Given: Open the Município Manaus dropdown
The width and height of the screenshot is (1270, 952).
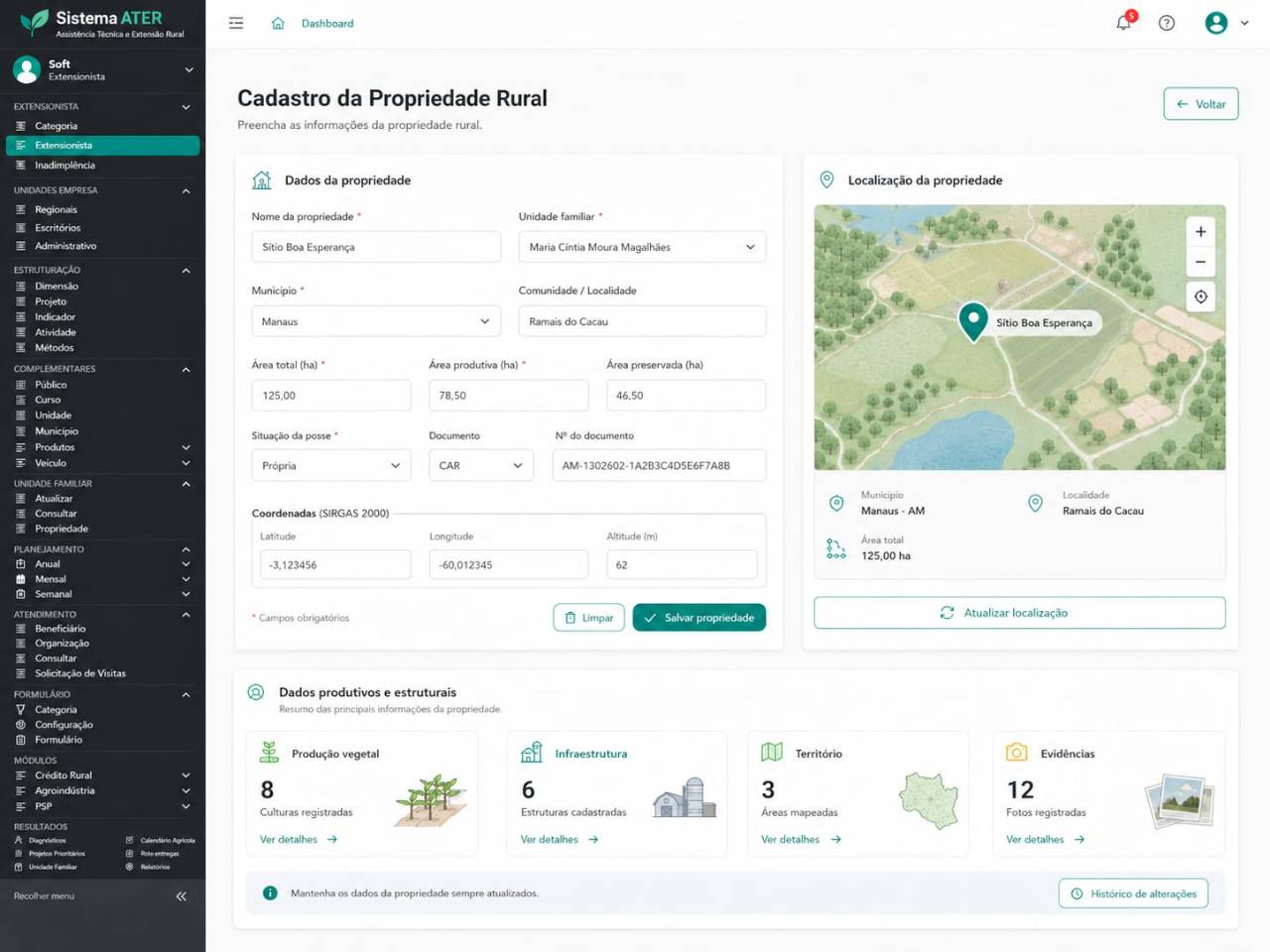Looking at the screenshot, I should [x=376, y=321].
